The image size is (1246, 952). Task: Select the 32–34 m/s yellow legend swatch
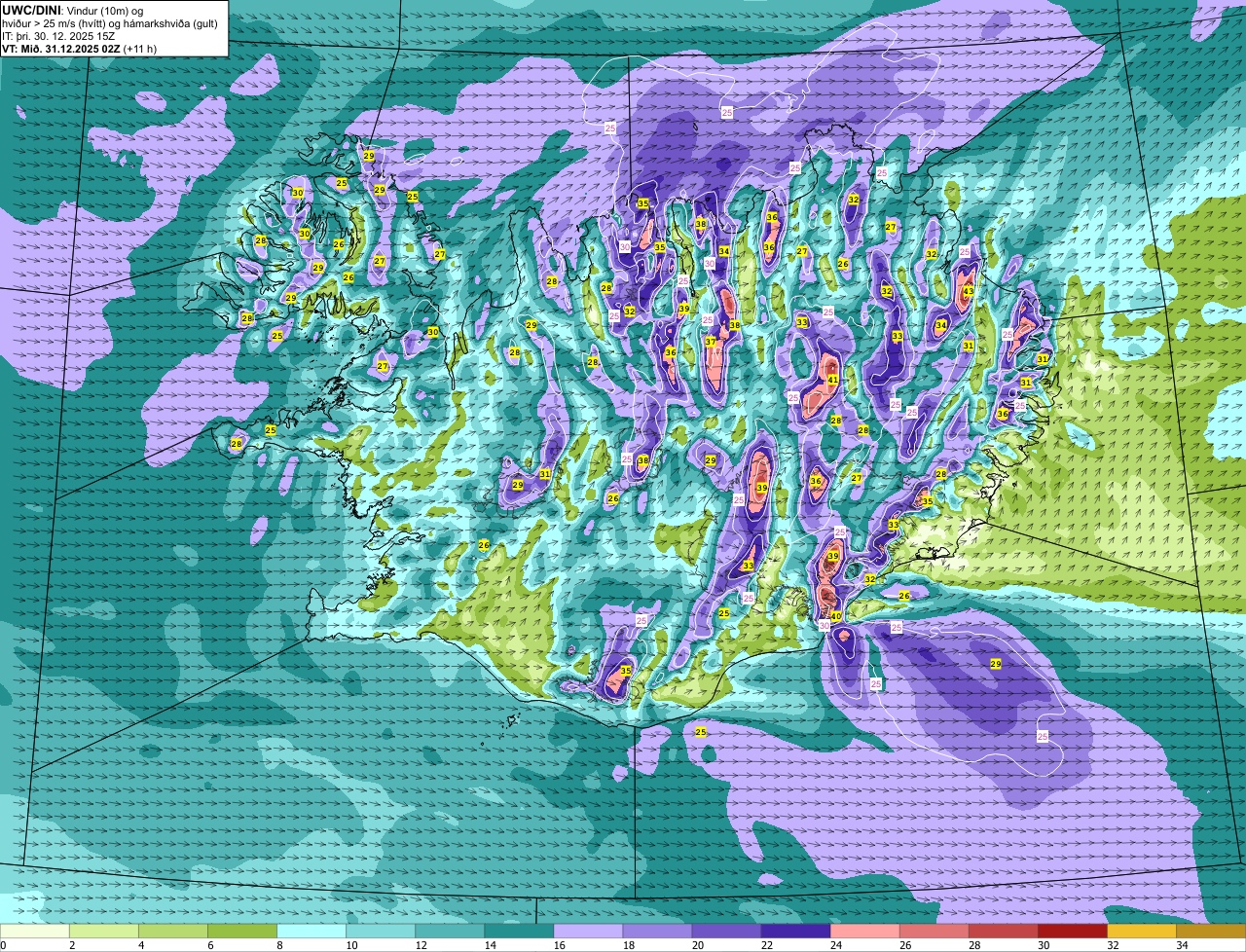point(1141,932)
